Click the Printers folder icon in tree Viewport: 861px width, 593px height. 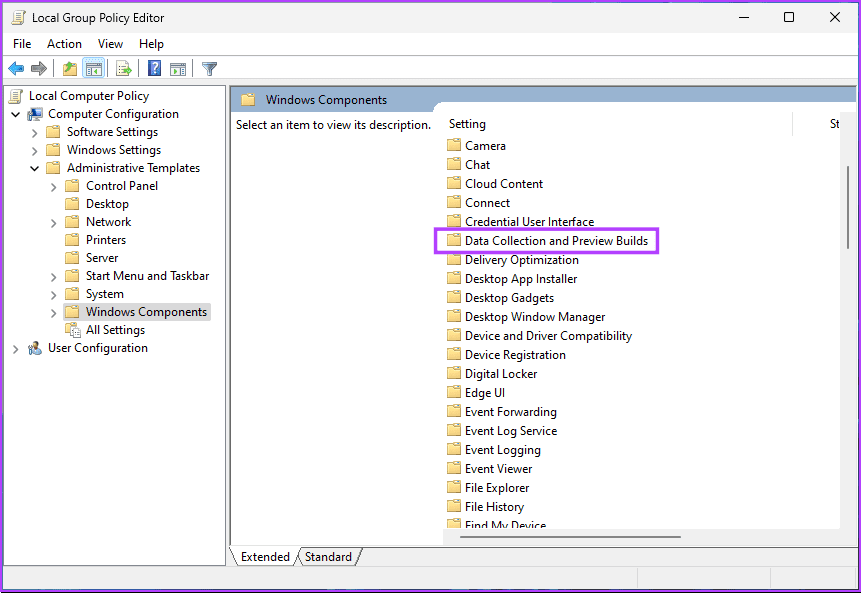coord(72,239)
